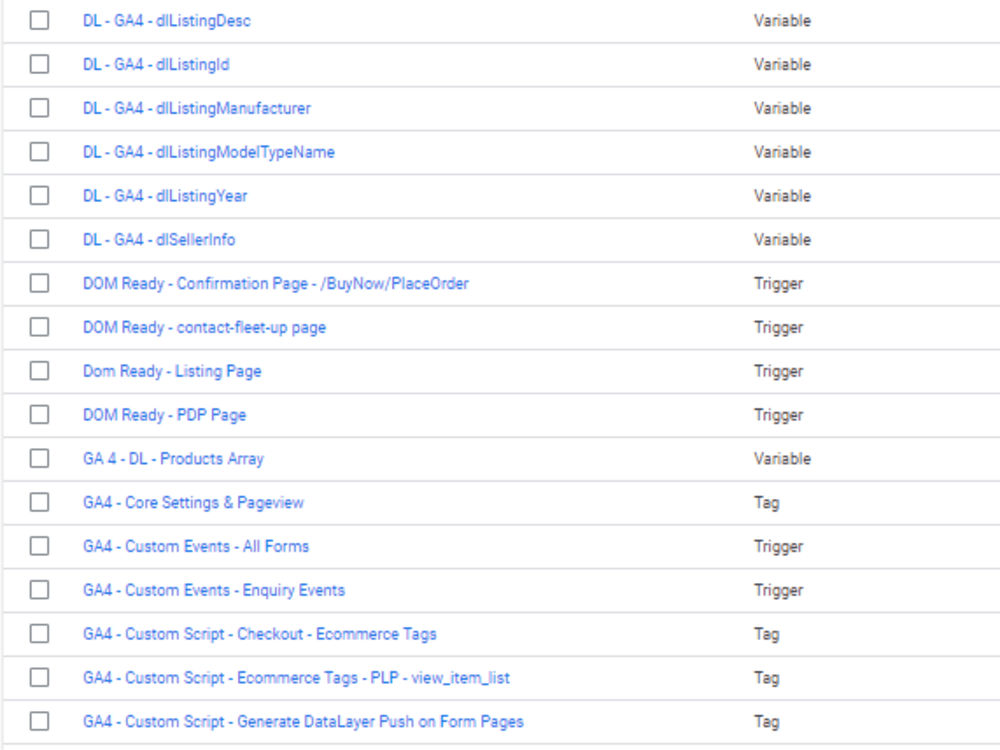Click the Tag type for Core Settings & Pageview

tap(767, 503)
